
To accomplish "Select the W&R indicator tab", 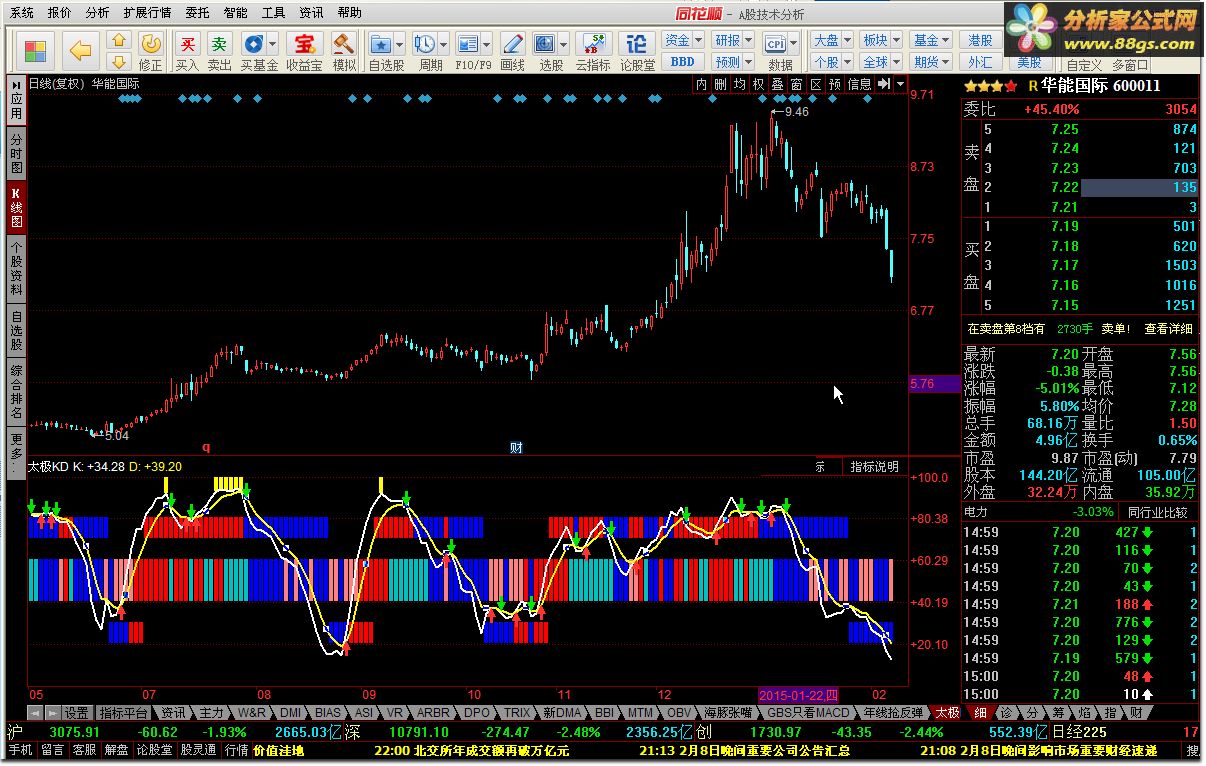I will tap(251, 713).
